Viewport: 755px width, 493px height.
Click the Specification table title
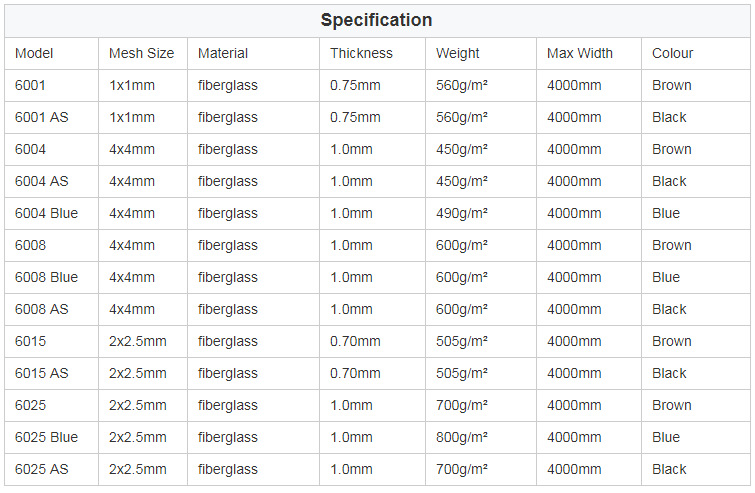(376, 20)
